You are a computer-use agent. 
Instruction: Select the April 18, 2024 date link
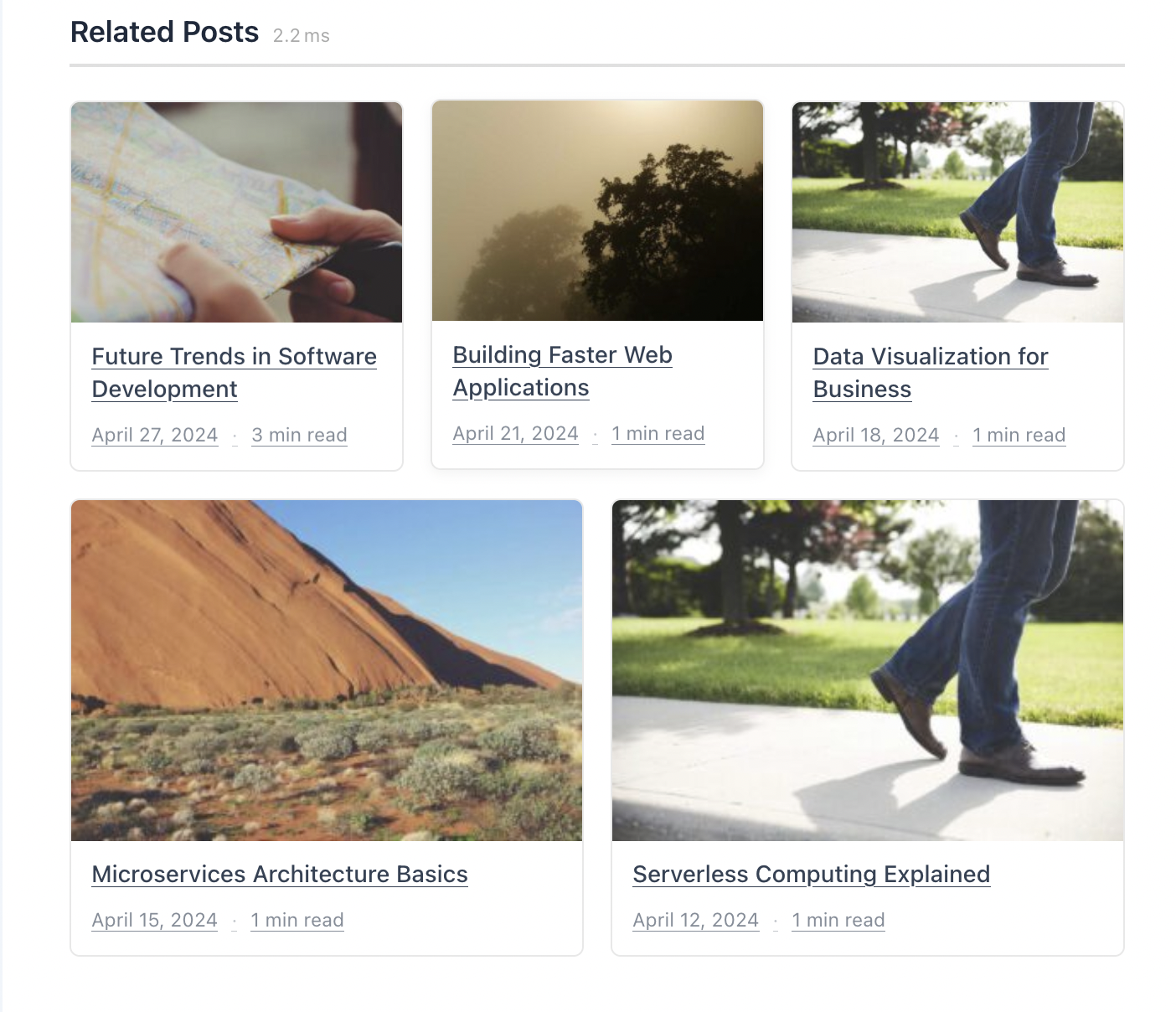876,435
